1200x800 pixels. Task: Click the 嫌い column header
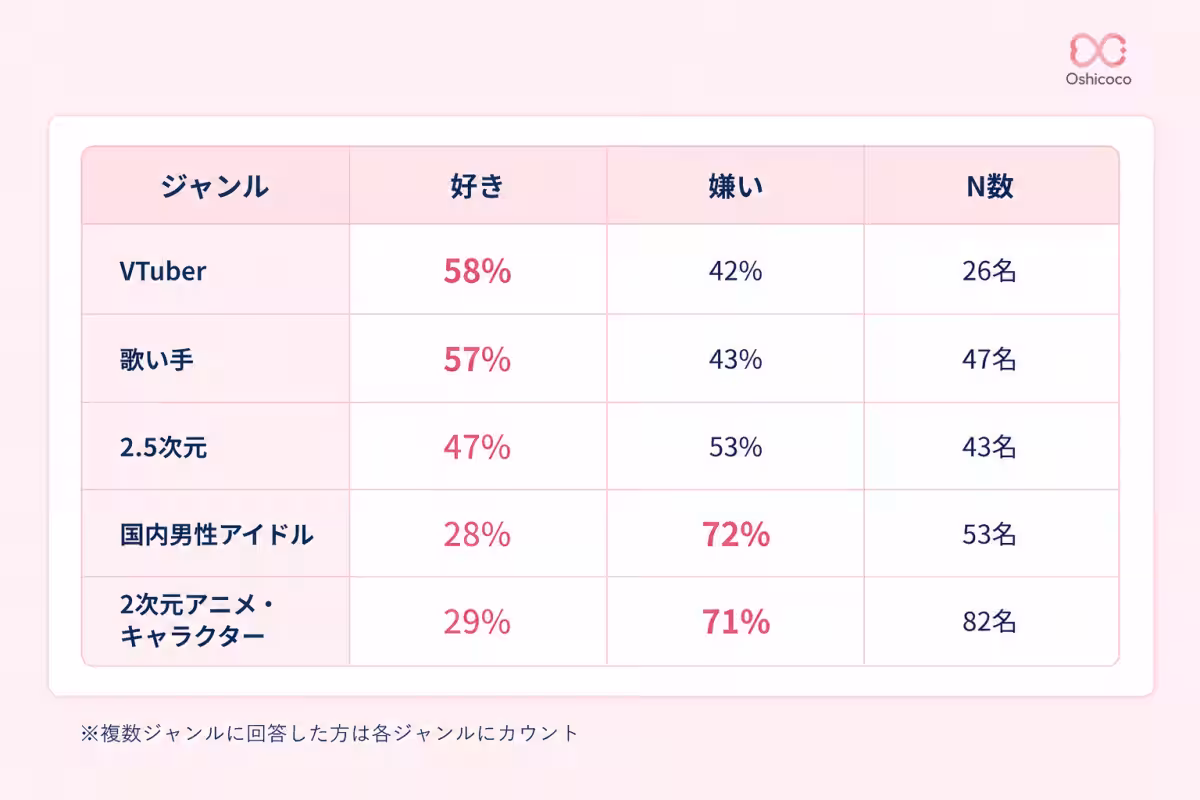pos(735,186)
